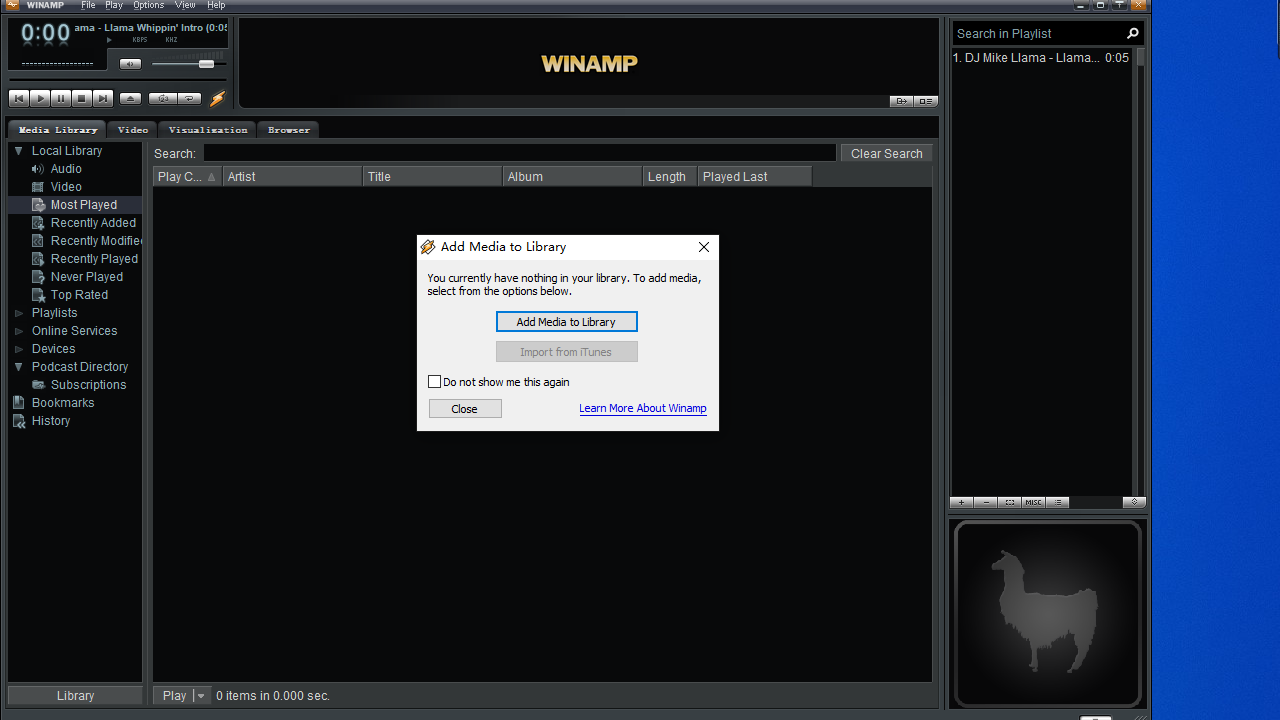
Task: Click the eject icon to open a file
Action: tap(130, 98)
